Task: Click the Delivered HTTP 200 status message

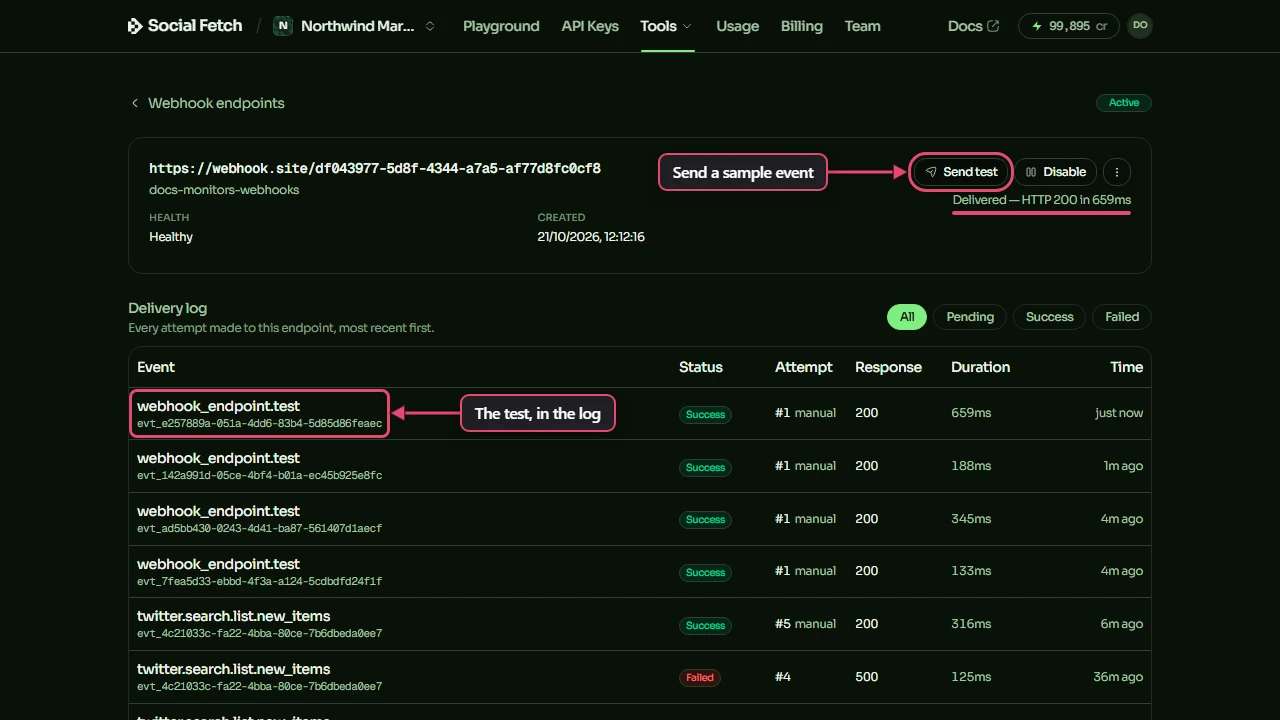Action: click(1042, 200)
